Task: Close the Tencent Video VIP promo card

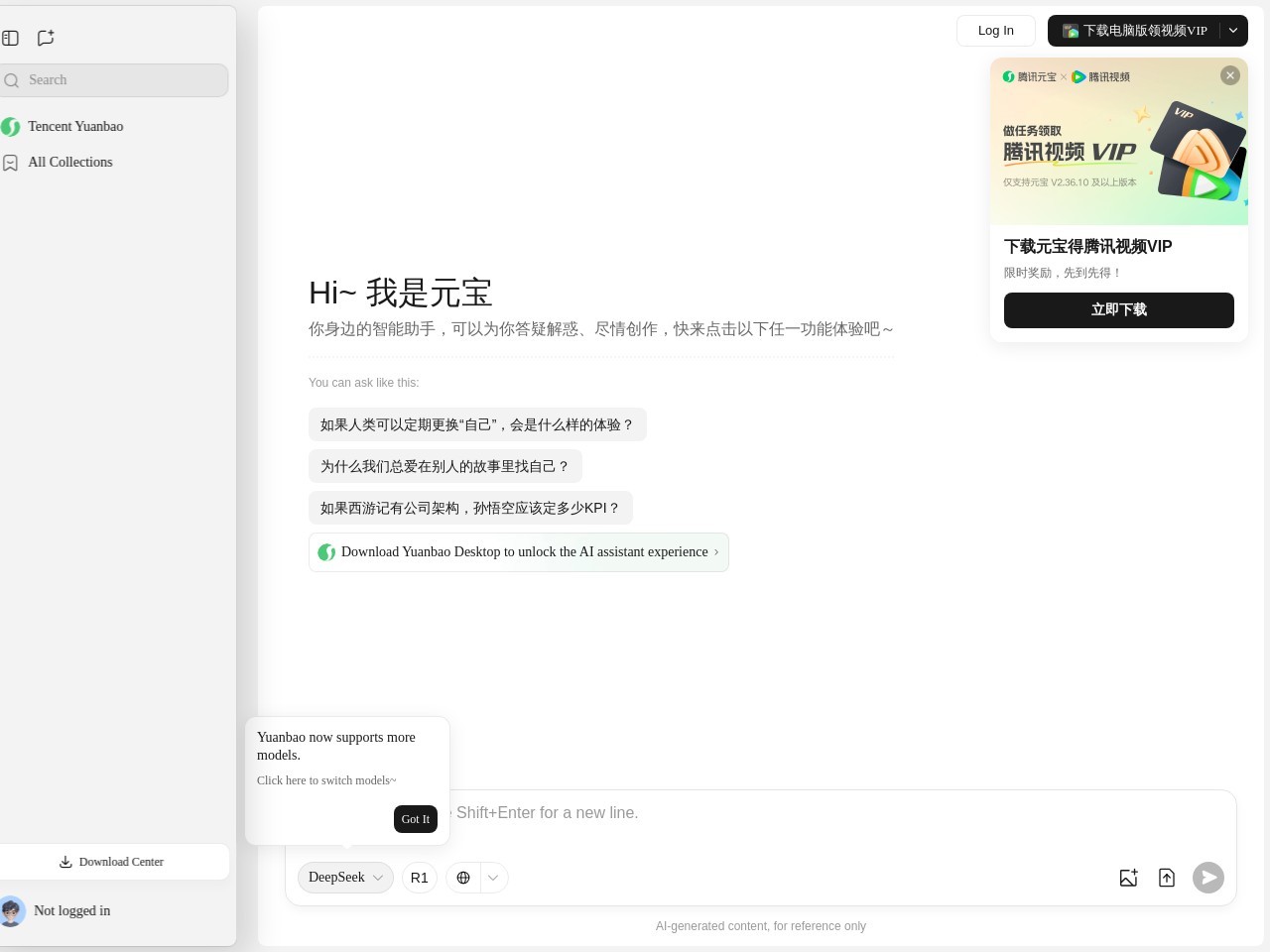Action: coord(1229,75)
